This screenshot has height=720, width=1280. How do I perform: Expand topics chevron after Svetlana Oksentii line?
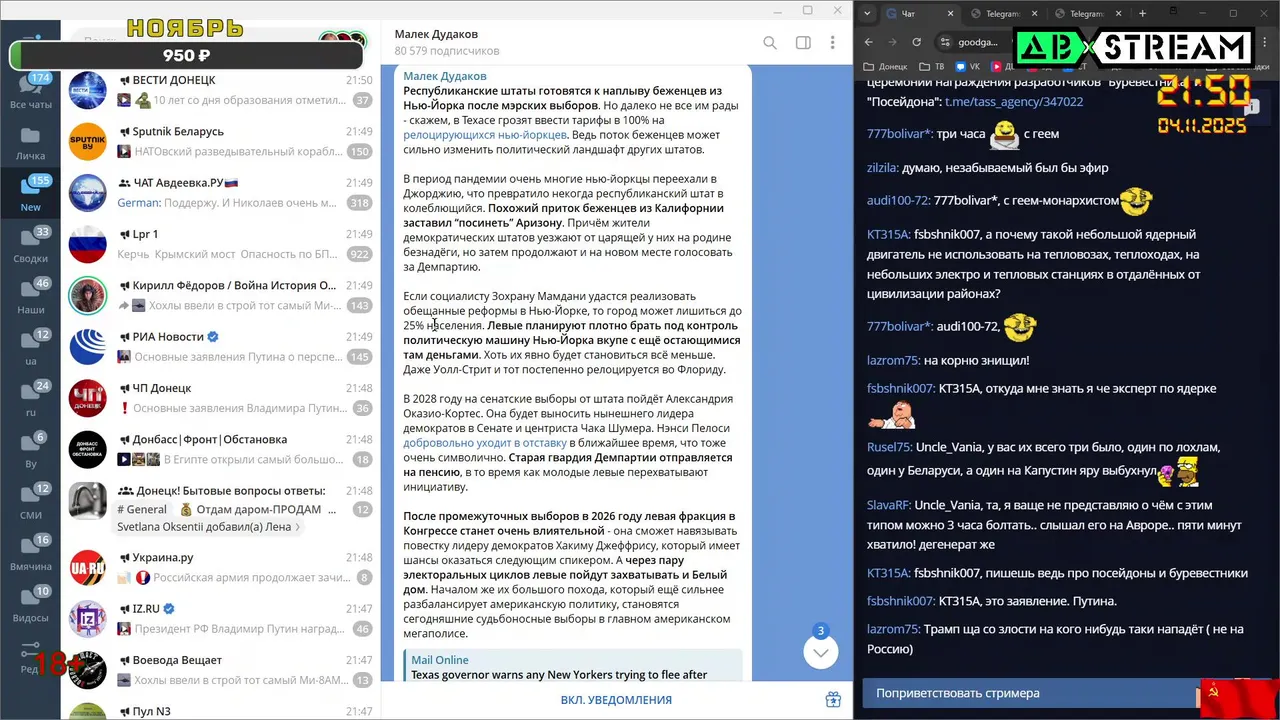pyautogui.click(x=297, y=527)
